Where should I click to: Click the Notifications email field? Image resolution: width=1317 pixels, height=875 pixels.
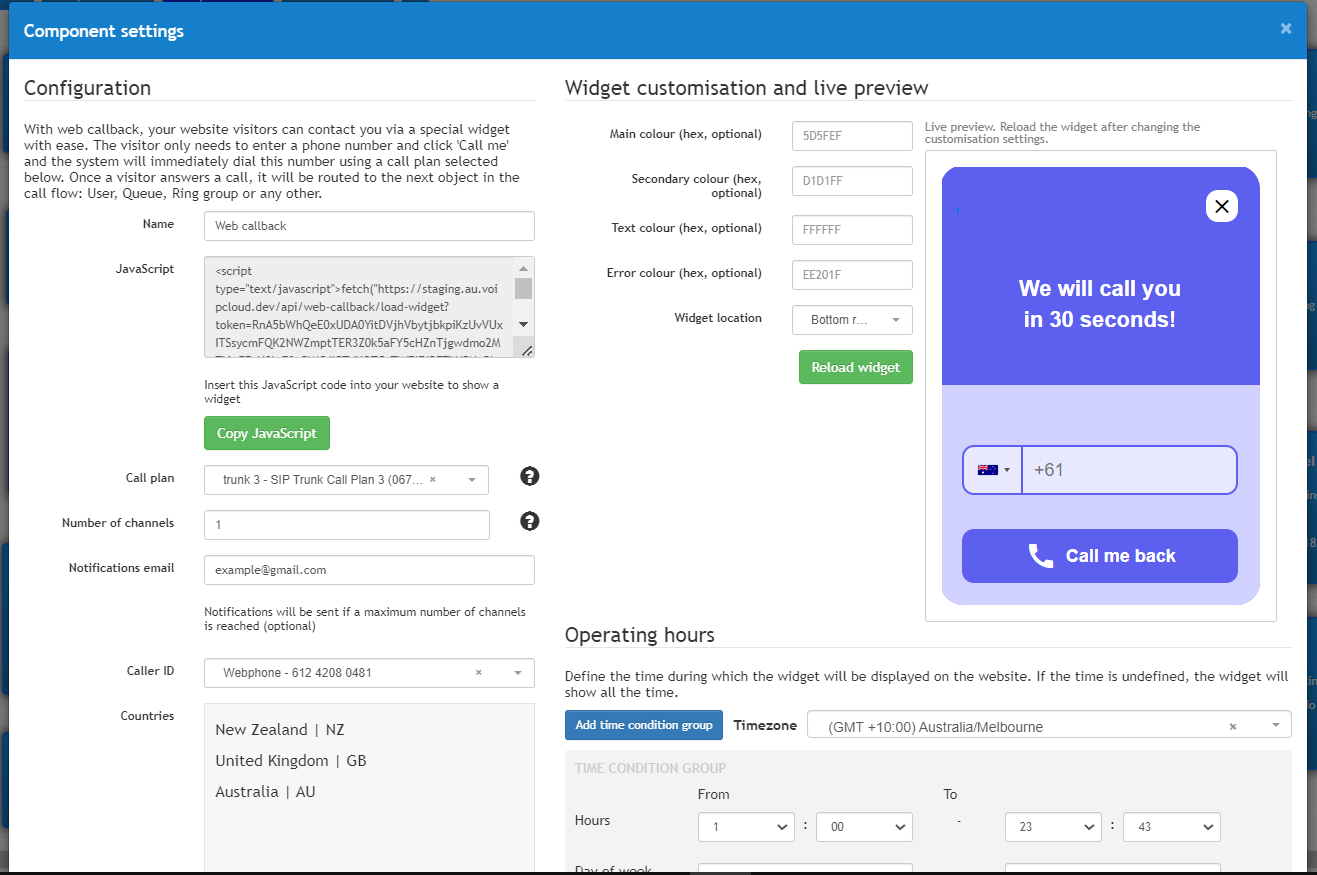369,570
